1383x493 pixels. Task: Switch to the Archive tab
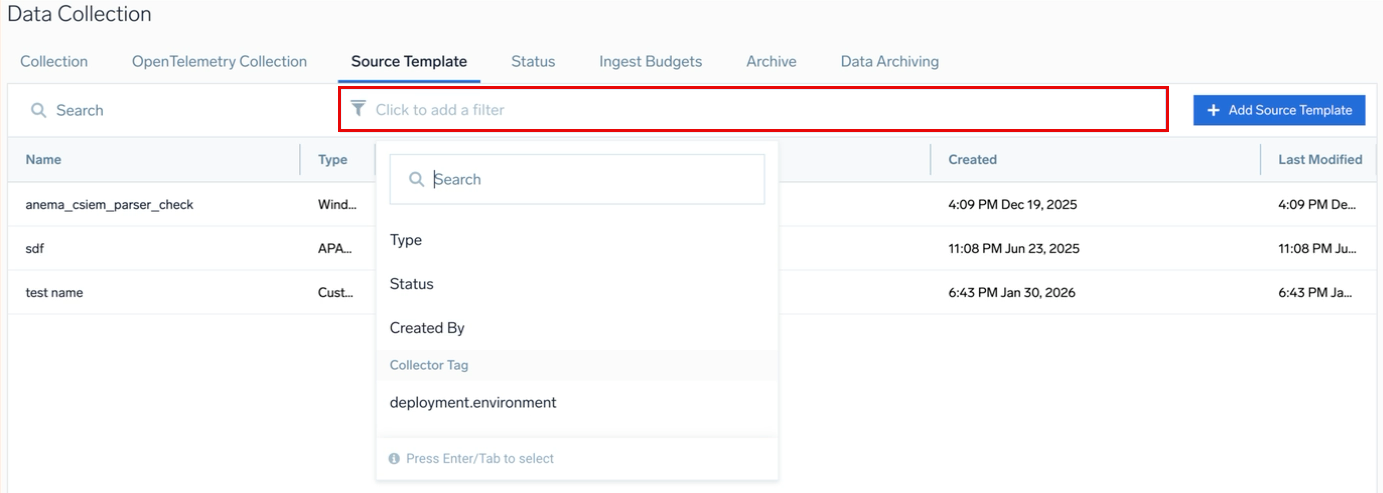point(771,62)
